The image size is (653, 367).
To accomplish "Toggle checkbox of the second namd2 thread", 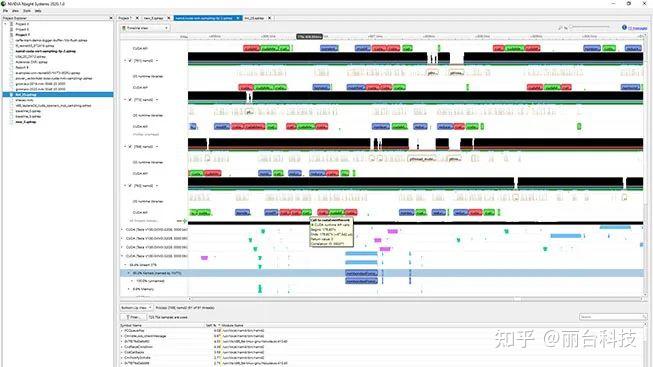I will tap(130, 100).
